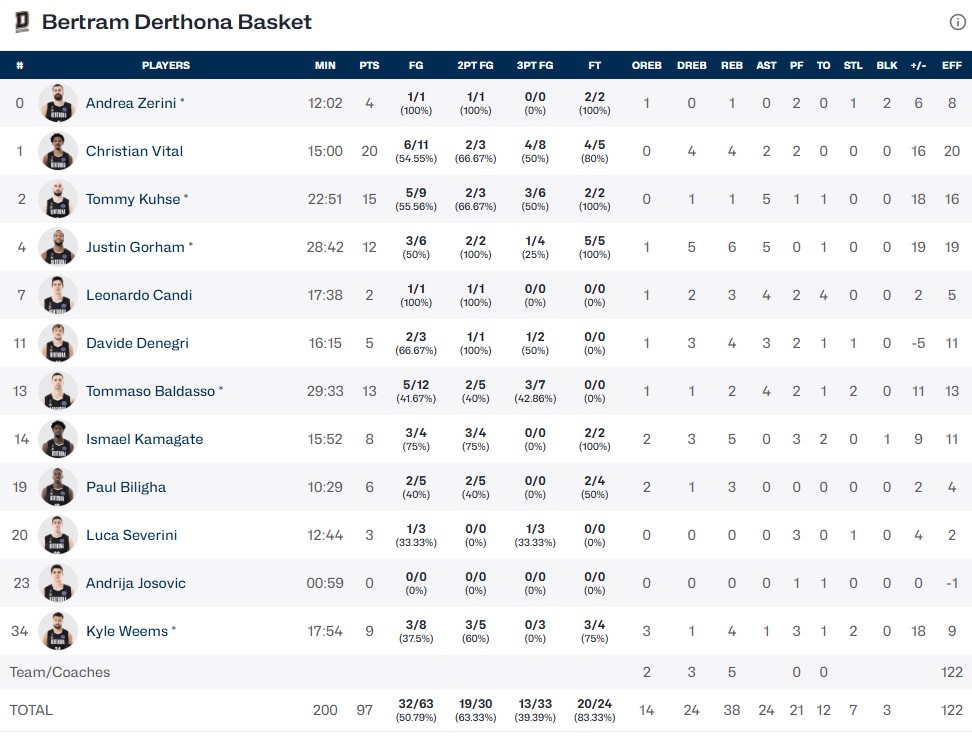Sort by the EFF column header
This screenshot has width=972, height=747.
[x=952, y=65]
